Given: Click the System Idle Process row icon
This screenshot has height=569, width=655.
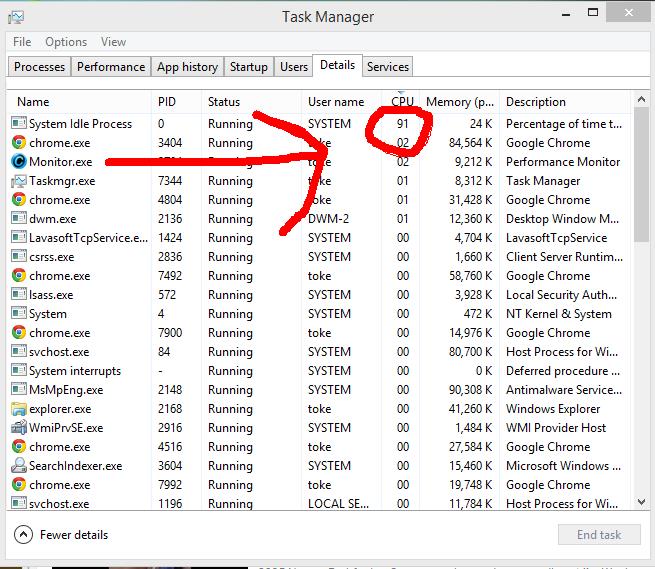Looking at the screenshot, I should coord(19,123).
